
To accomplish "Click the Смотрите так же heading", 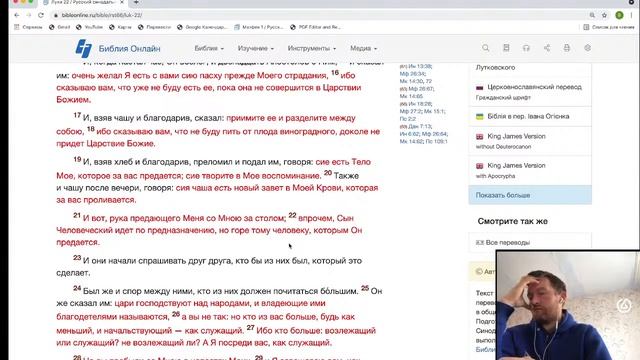I will coord(513,221).
